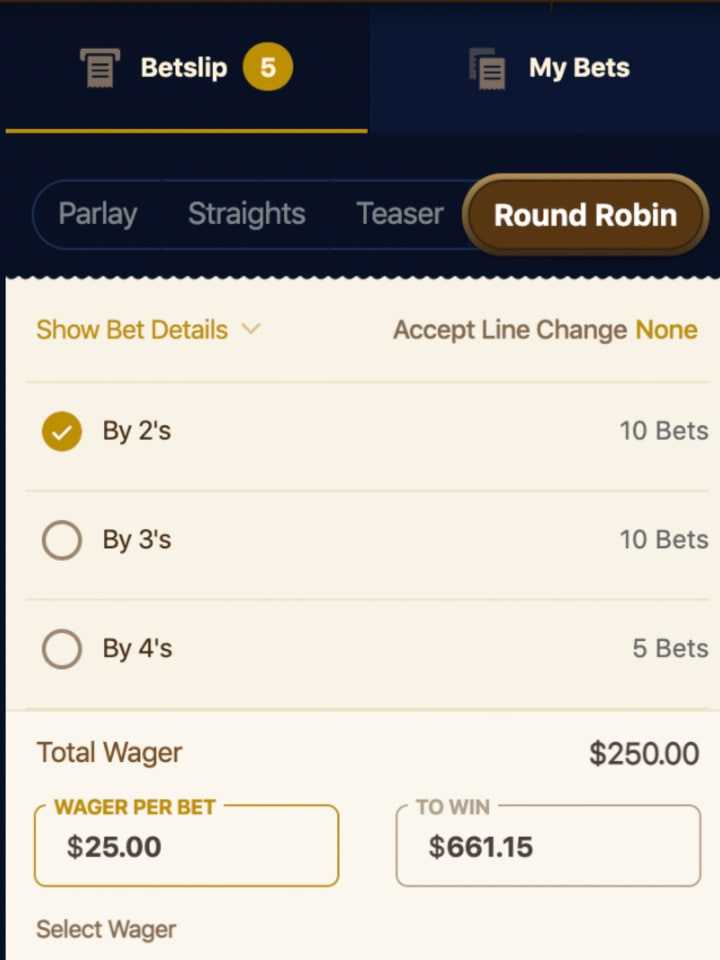Image resolution: width=720 pixels, height=960 pixels.
Task: Switch to the My Bets tab
Action: [x=578, y=67]
